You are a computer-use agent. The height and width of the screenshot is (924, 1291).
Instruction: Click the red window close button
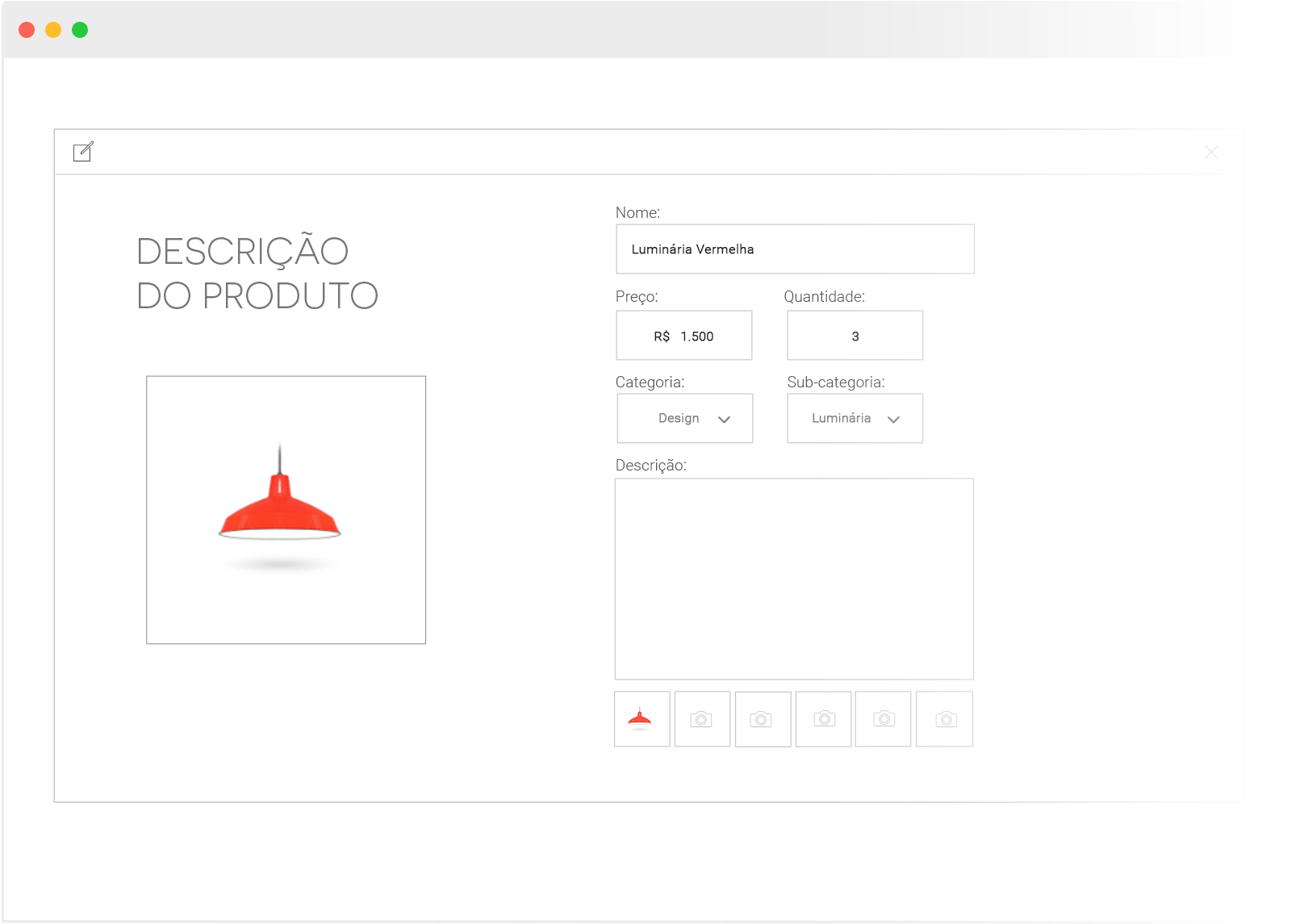click(x=27, y=30)
